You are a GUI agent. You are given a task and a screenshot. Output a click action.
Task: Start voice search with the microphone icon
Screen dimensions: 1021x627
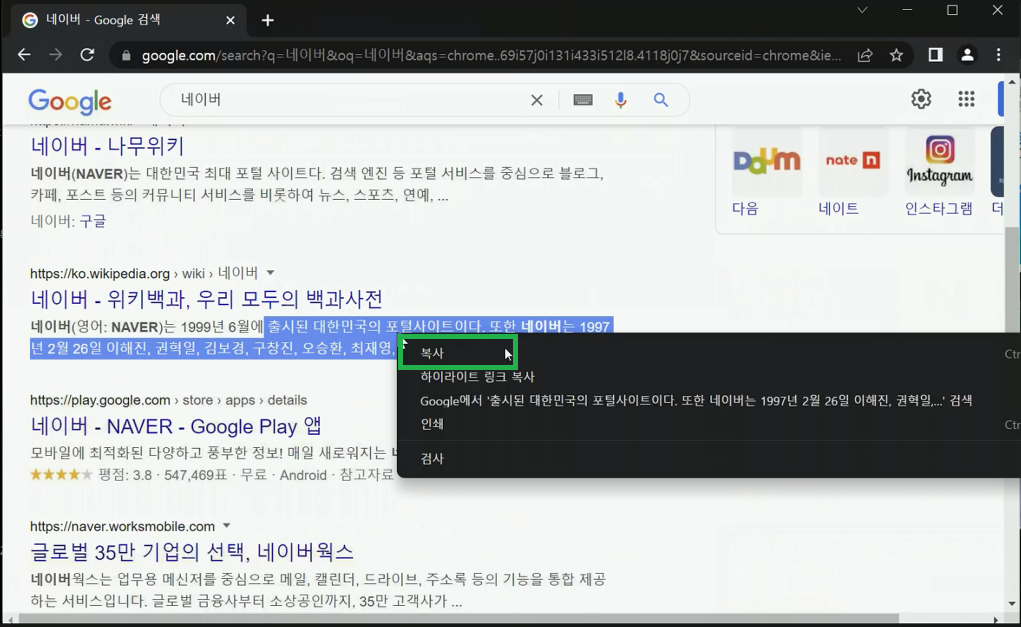point(621,100)
